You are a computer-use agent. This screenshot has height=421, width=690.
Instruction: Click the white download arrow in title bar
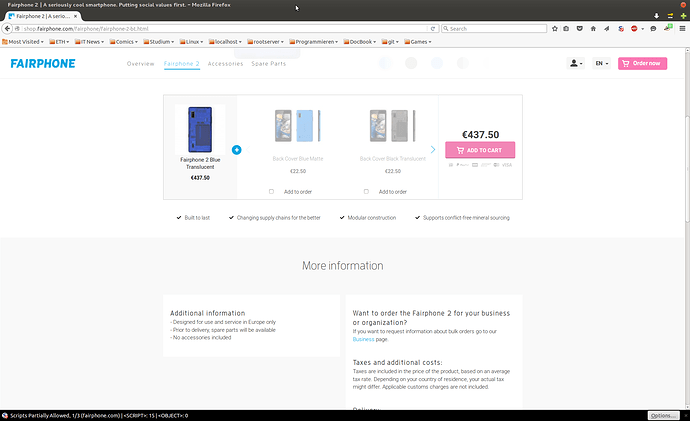pos(656,15)
